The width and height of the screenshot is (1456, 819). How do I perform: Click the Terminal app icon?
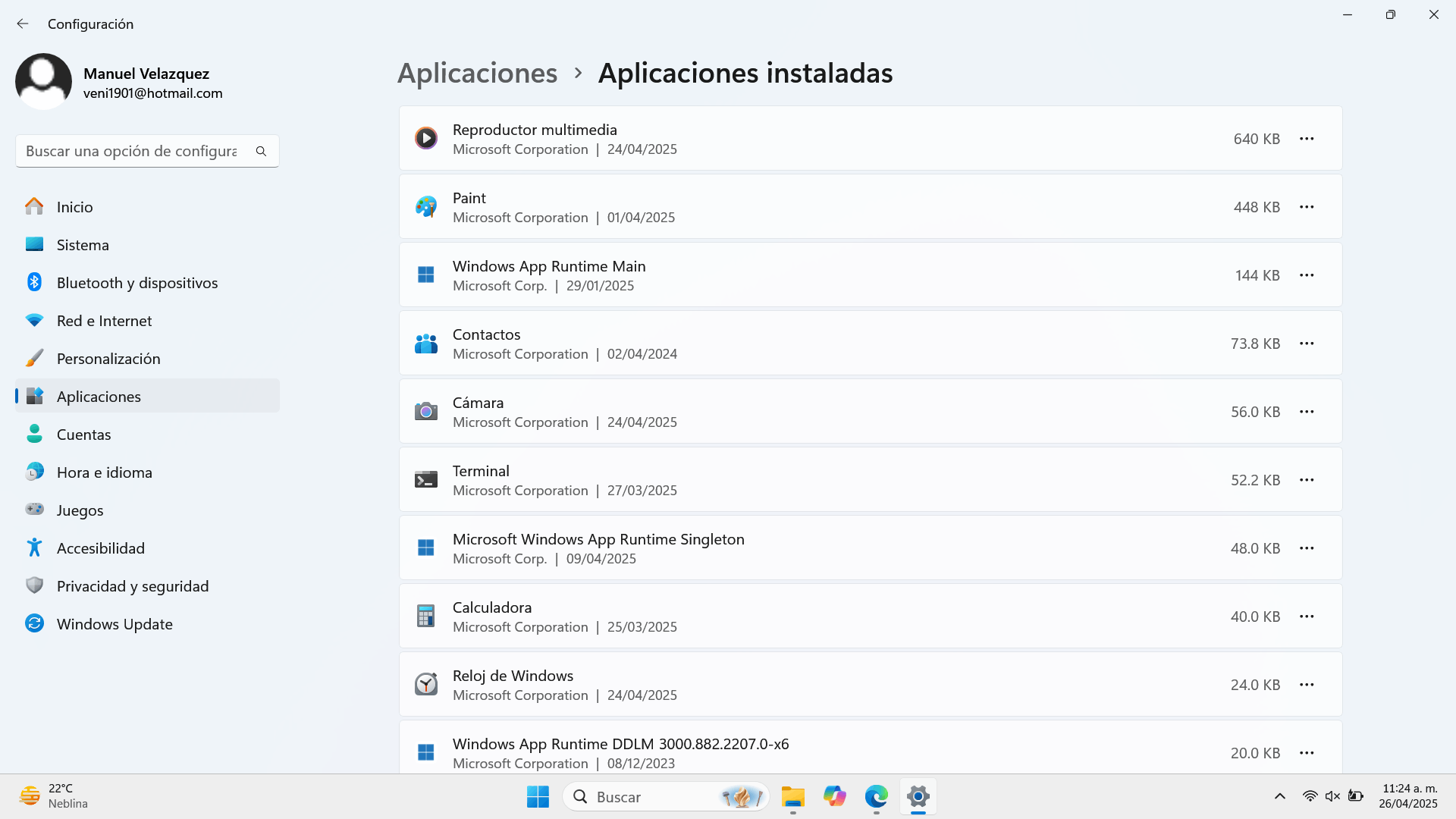point(426,479)
